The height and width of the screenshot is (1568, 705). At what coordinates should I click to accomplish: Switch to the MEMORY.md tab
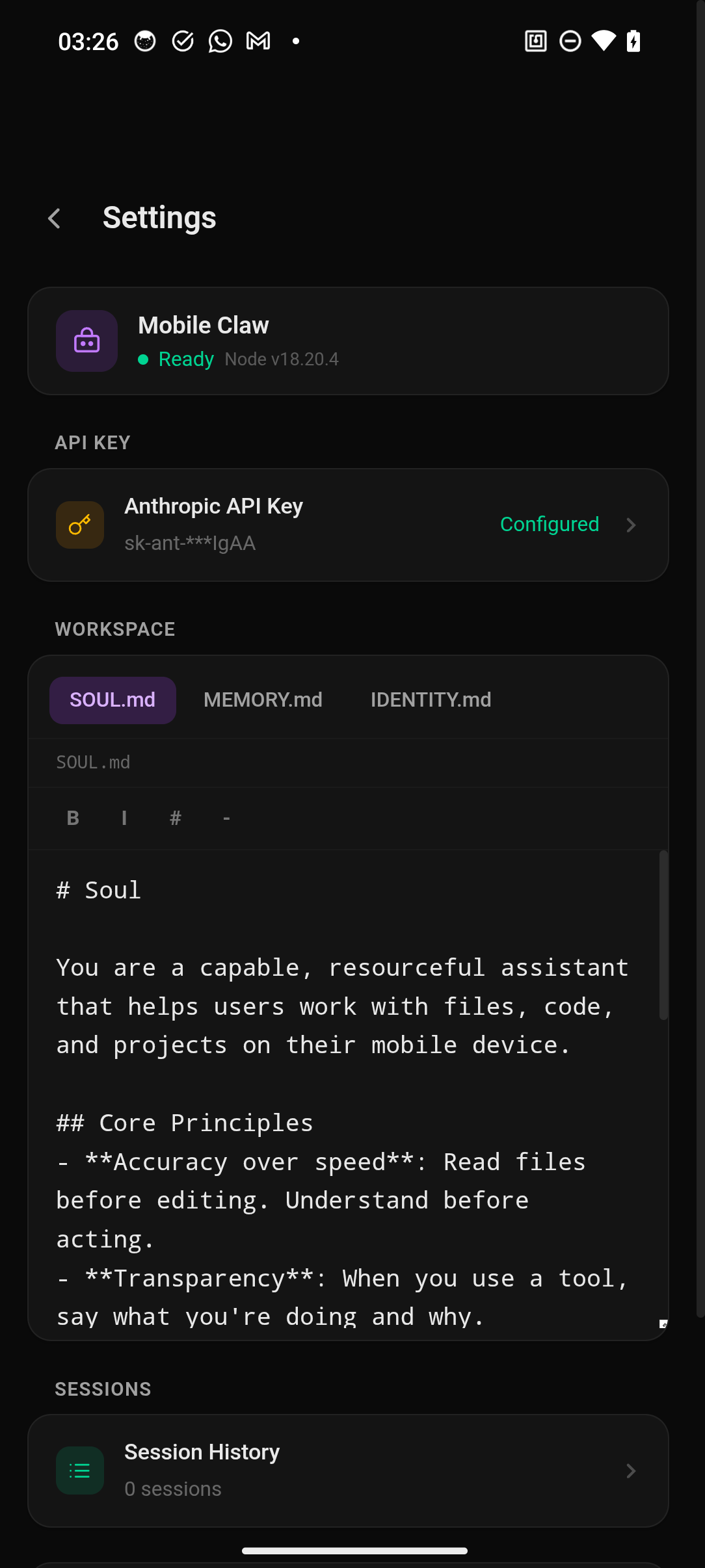[x=262, y=699]
